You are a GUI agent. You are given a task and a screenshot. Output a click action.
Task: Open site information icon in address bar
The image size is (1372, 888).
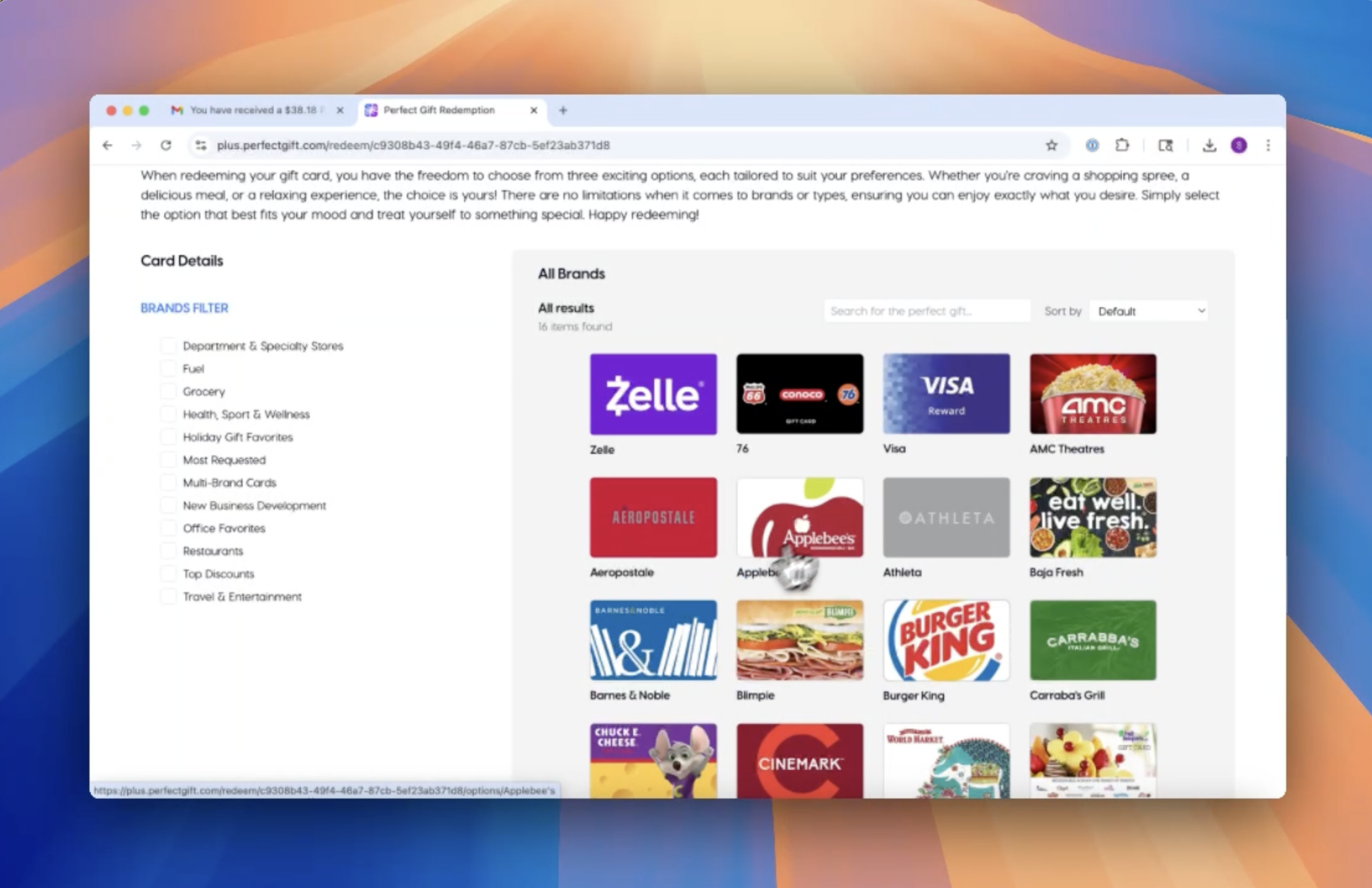[x=200, y=146]
